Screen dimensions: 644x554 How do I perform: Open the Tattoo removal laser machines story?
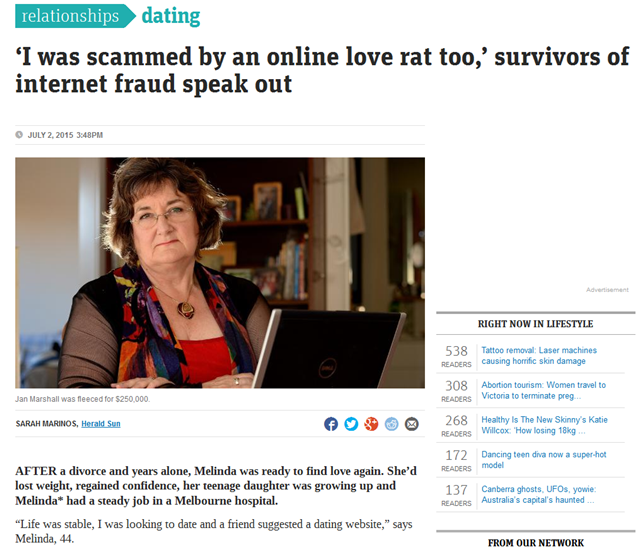coord(539,356)
